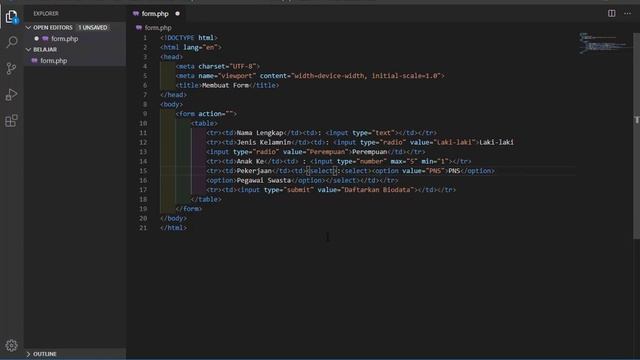Click the meta viewport content string
The height and width of the screenshot is (360, 640).
(x=367, y=76)
